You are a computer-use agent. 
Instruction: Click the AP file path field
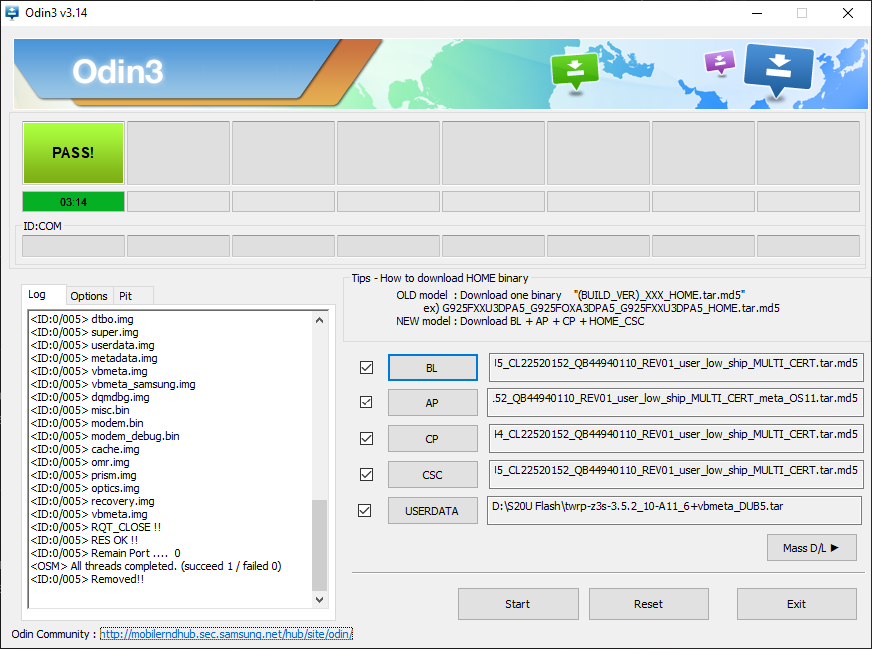[675, 402]
